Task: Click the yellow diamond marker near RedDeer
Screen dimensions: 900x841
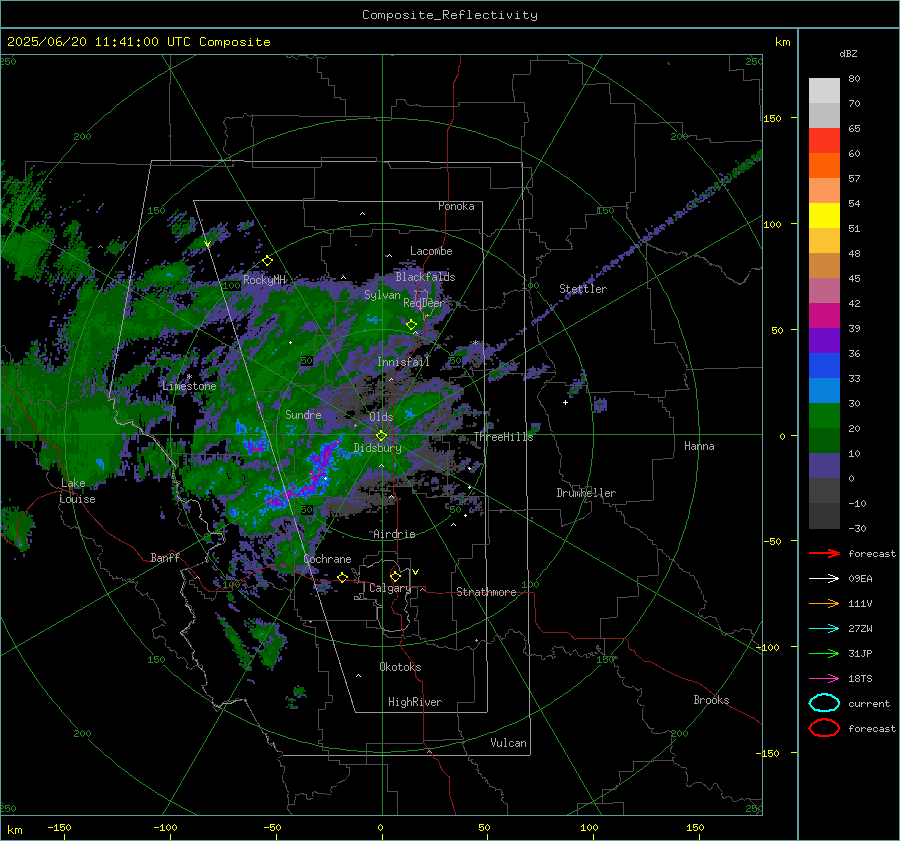Action: 412,325
